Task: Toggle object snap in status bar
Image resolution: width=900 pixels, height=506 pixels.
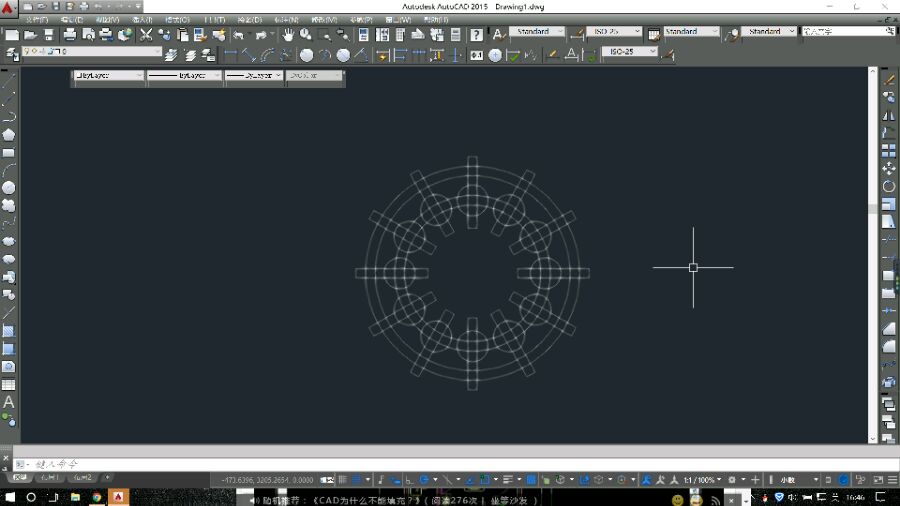Action: pos(484,480)
